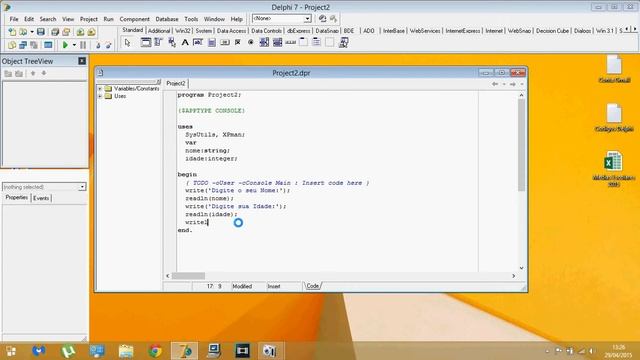The height and width of the screenshot is (360, 640).
Task: Pick the Button component icon
Action: tap(224, 42)
